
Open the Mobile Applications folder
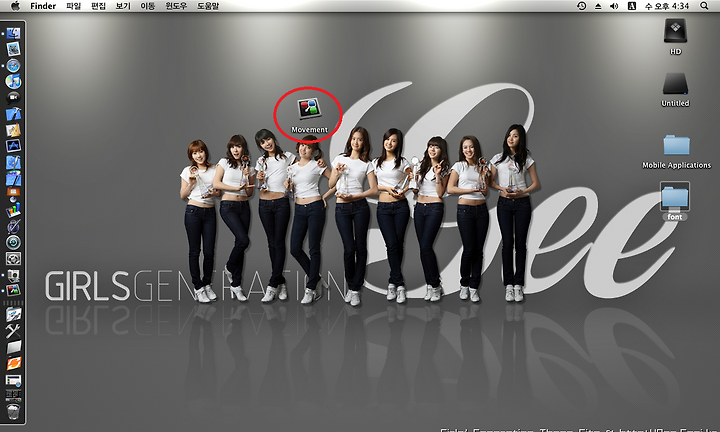676,145
